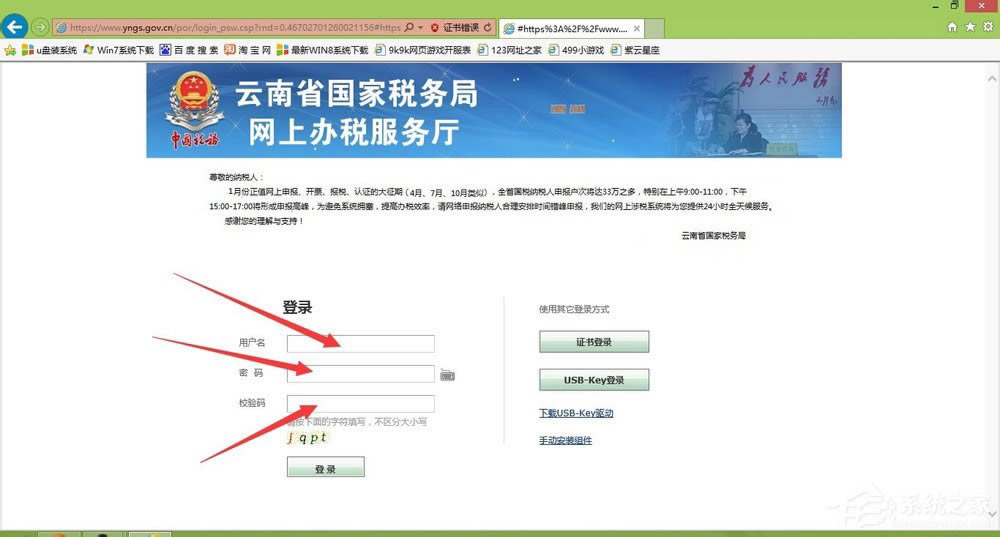Image resolution: width=1000 pixels, height=537 pixels.
Task: Click the 证书登录 button
Action: (594, 342)
